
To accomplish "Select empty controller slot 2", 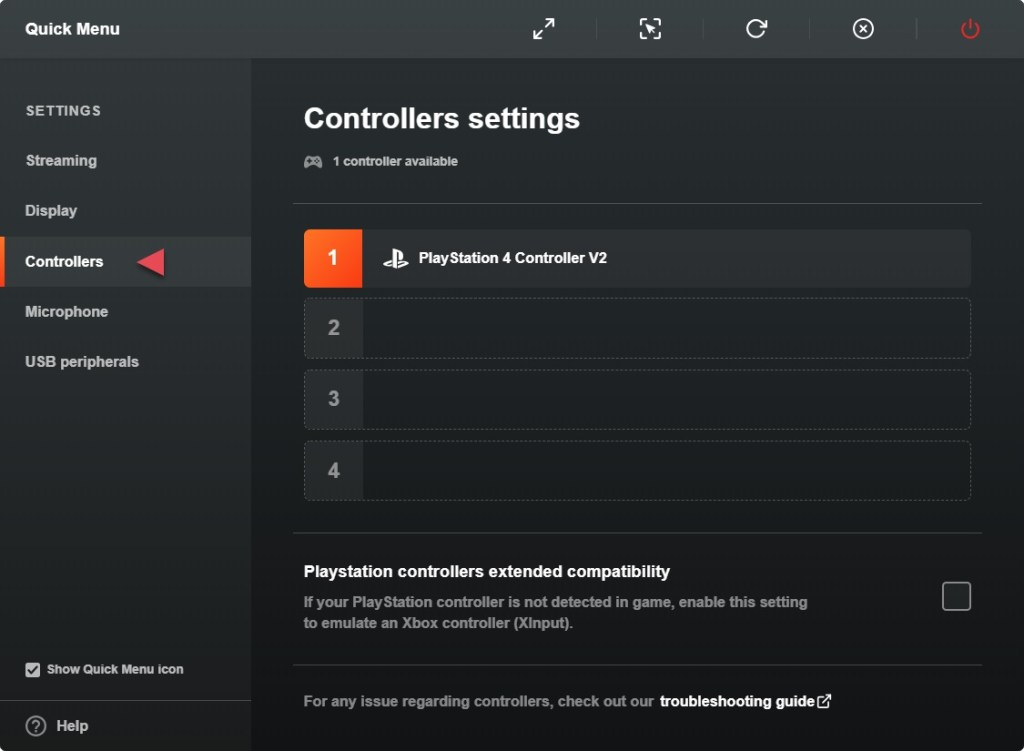I will click(x=637, y=328).
